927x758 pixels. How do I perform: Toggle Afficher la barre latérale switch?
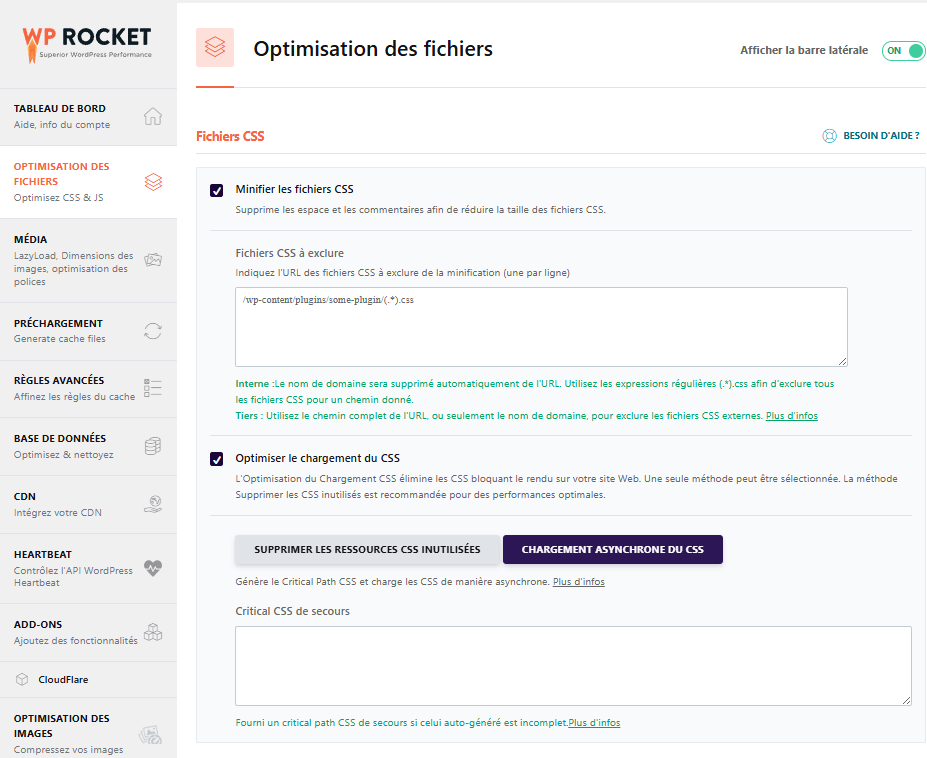point(903,51)
